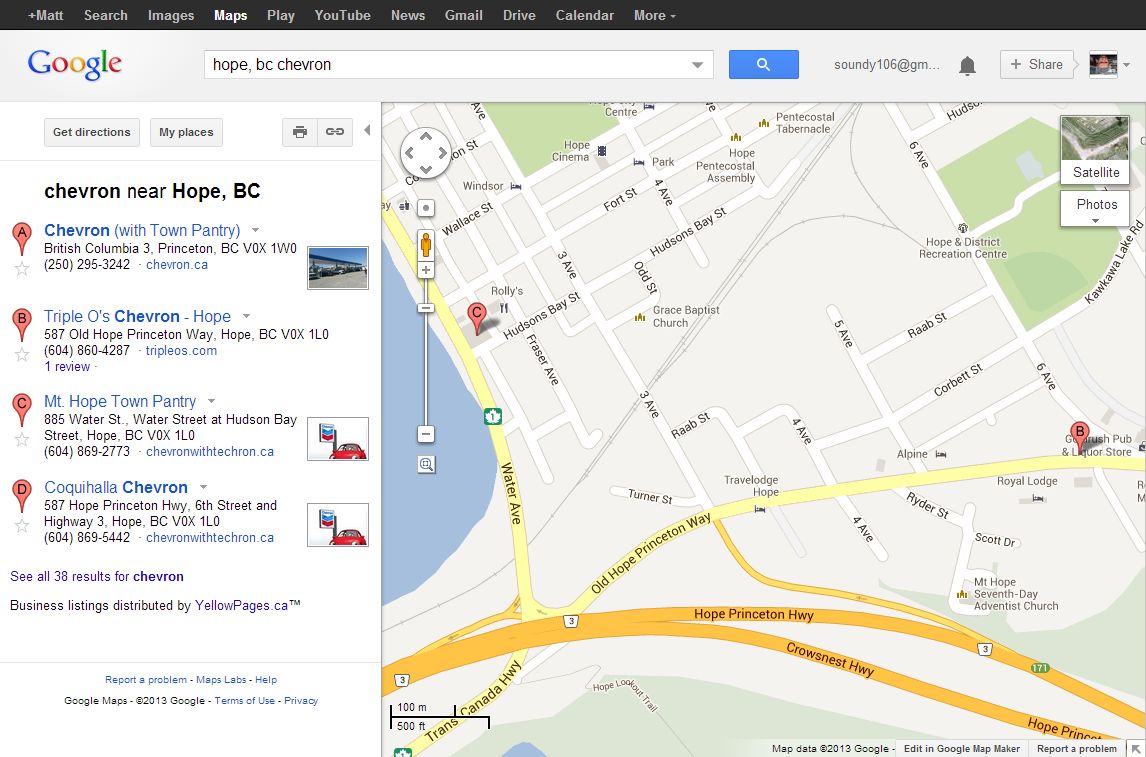Open Calendar from top bar
This screenshot has height=757, width=1146.
585,15
